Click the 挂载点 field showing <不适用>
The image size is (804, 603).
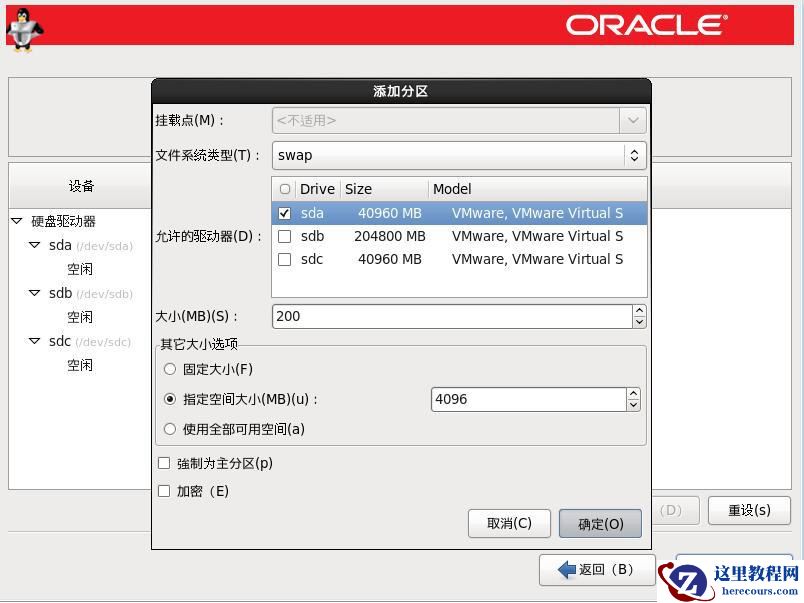446,120
